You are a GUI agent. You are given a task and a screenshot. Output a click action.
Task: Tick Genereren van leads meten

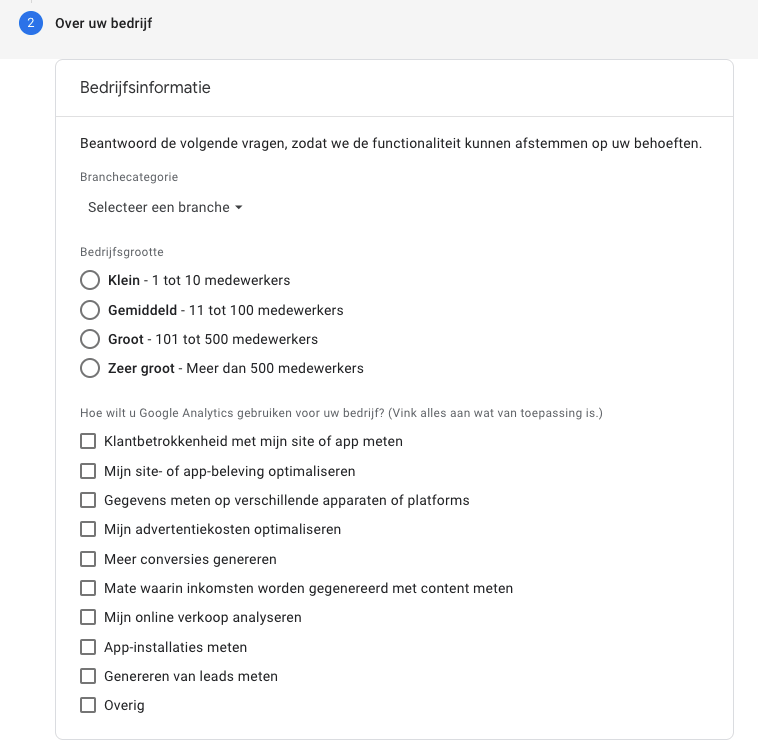click(x=88, y=676)
